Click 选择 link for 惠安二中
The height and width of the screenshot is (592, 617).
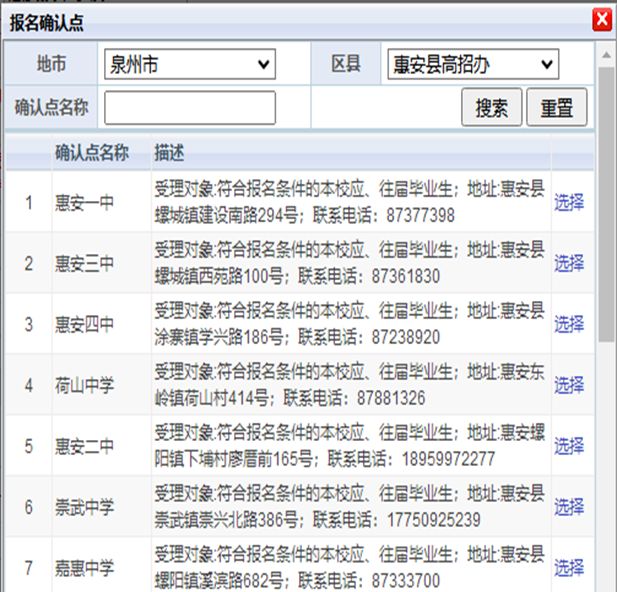point(569,446)
